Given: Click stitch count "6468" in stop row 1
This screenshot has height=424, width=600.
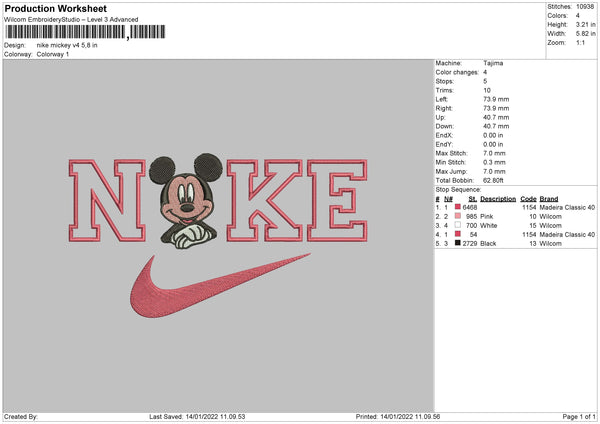Looking at the screenshot, I should (470, 207).
